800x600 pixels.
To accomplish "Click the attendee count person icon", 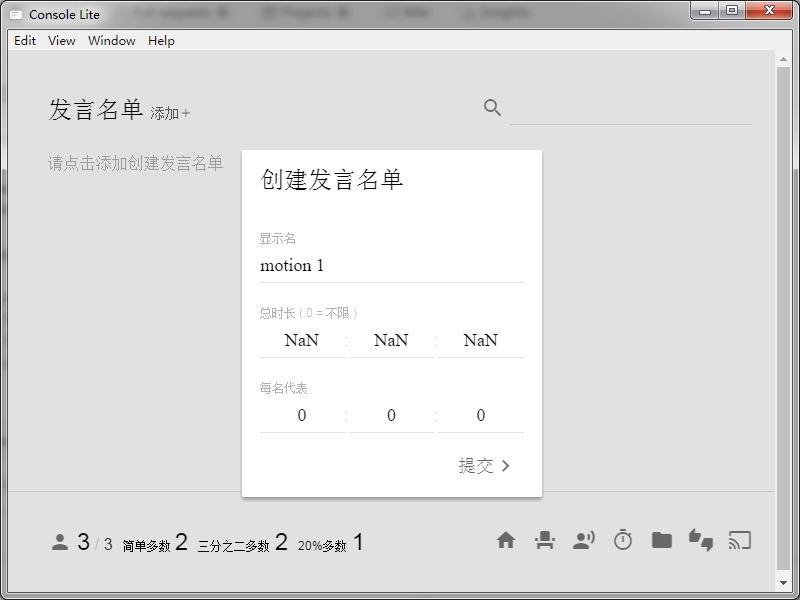I will (x=60, y=541).
